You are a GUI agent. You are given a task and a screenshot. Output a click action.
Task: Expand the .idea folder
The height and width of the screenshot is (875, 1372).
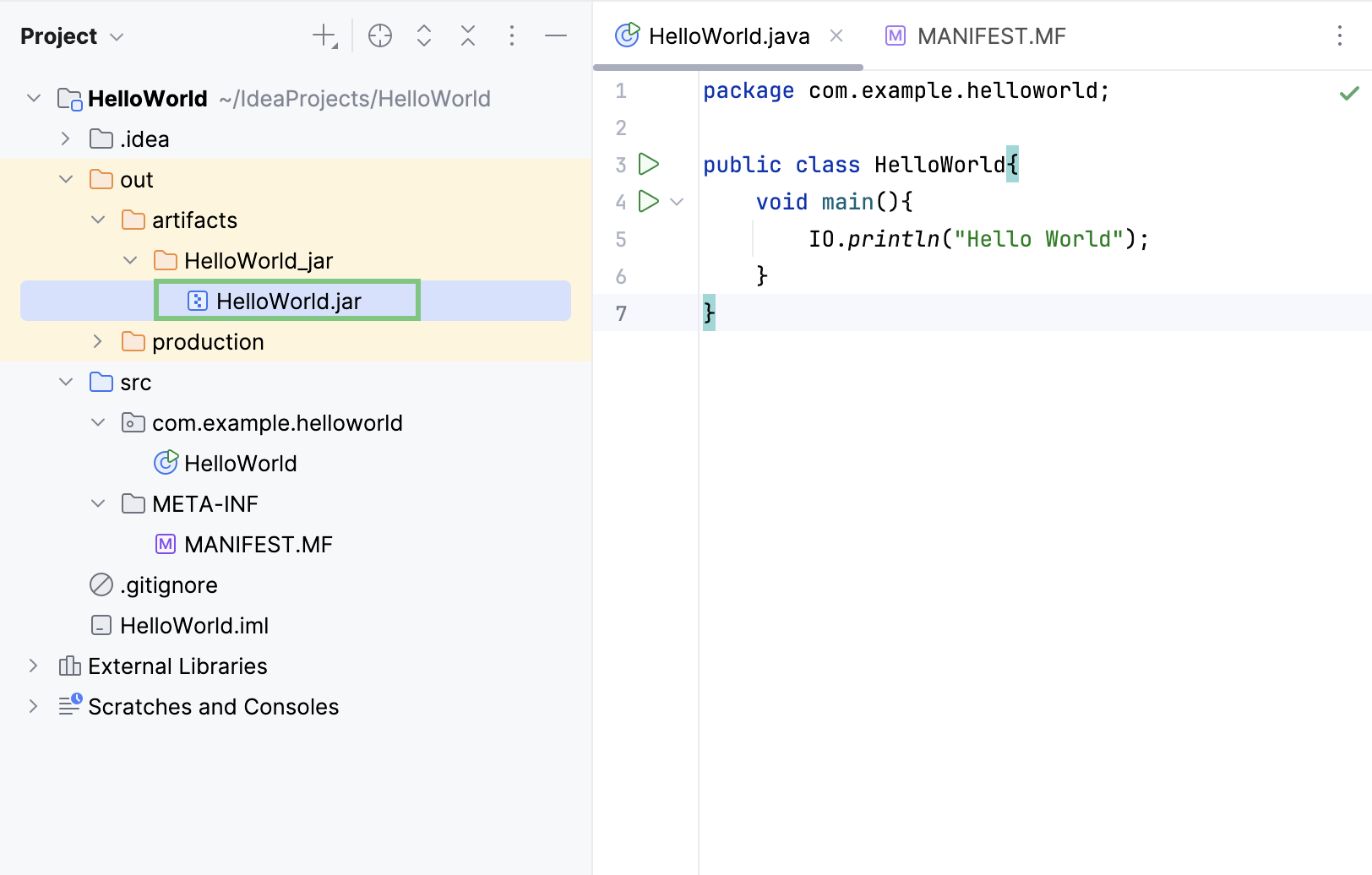click(66, 139)
